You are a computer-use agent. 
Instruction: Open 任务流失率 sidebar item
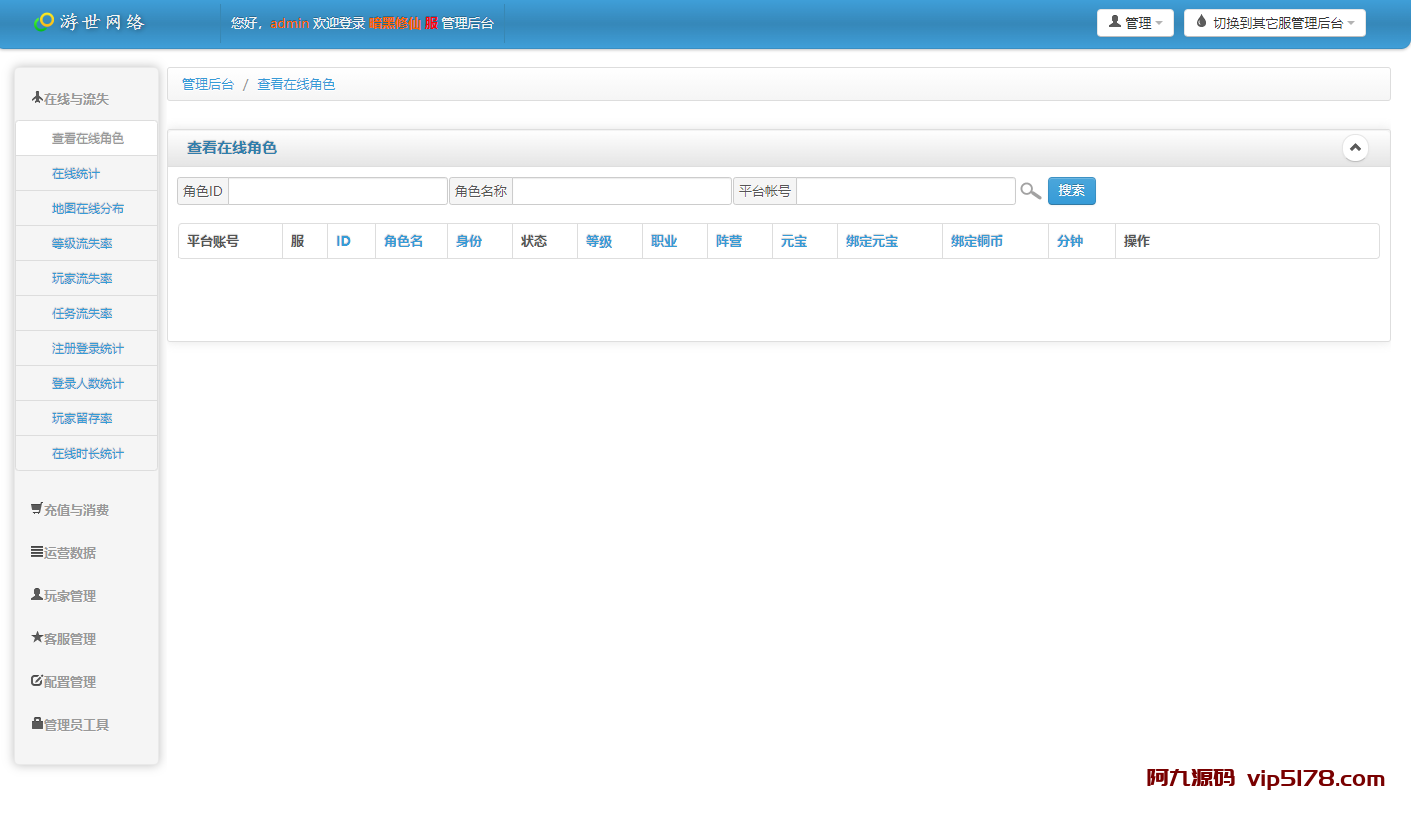[87, 313]
